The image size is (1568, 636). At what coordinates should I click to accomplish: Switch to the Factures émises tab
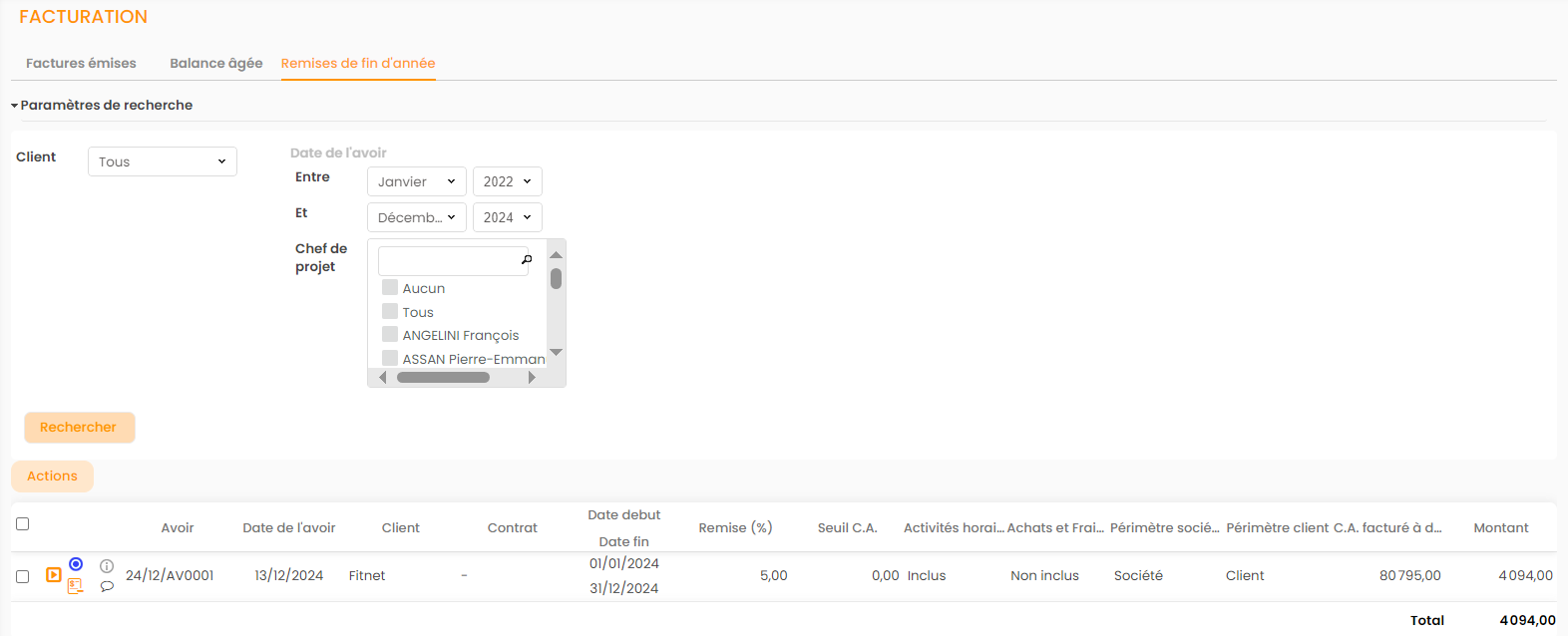81,63
